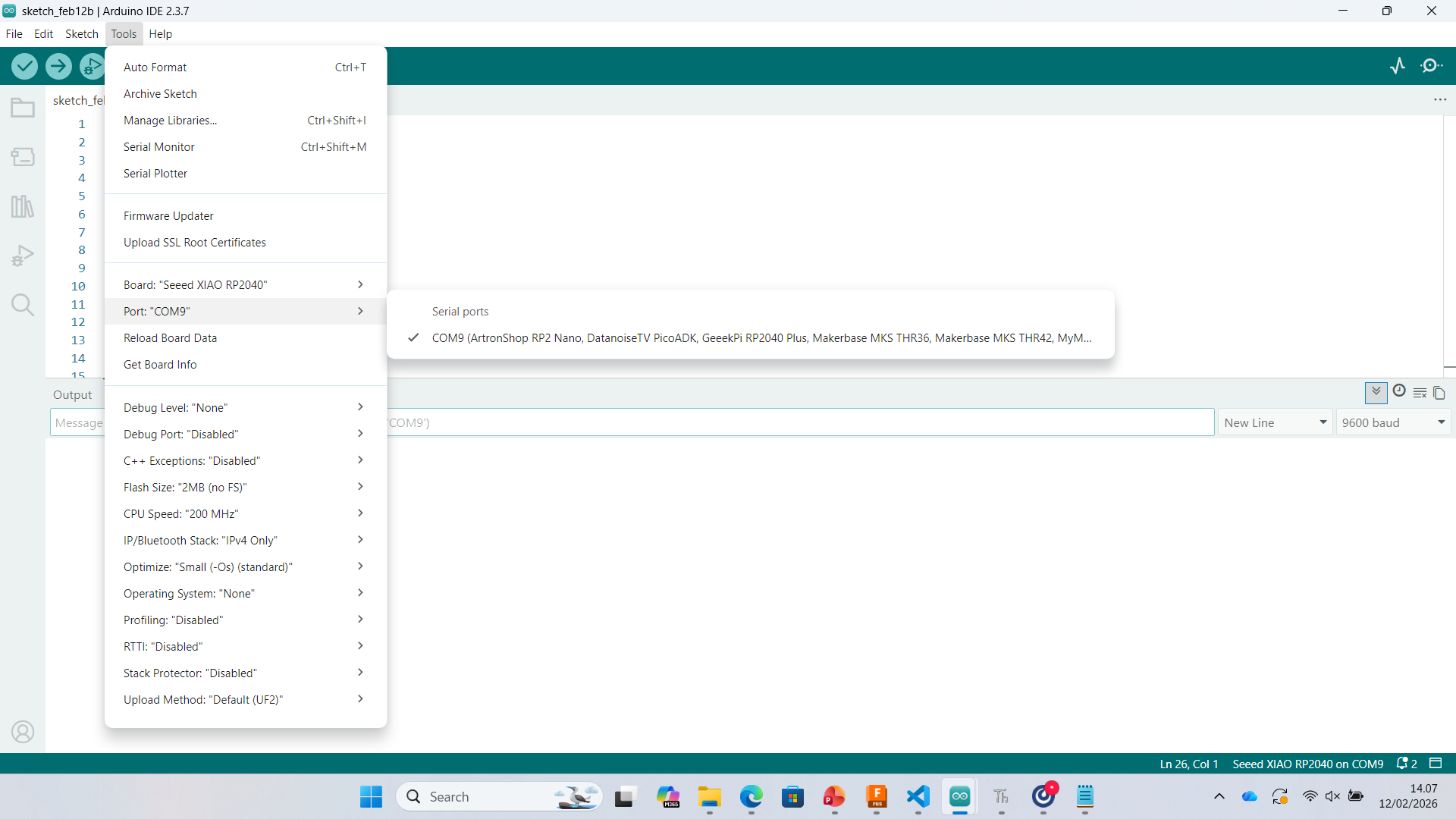Click Seeed XIAO RP2040 on COM9 status text
This screenshot has height=819, width=1456.
point(1307,764)
